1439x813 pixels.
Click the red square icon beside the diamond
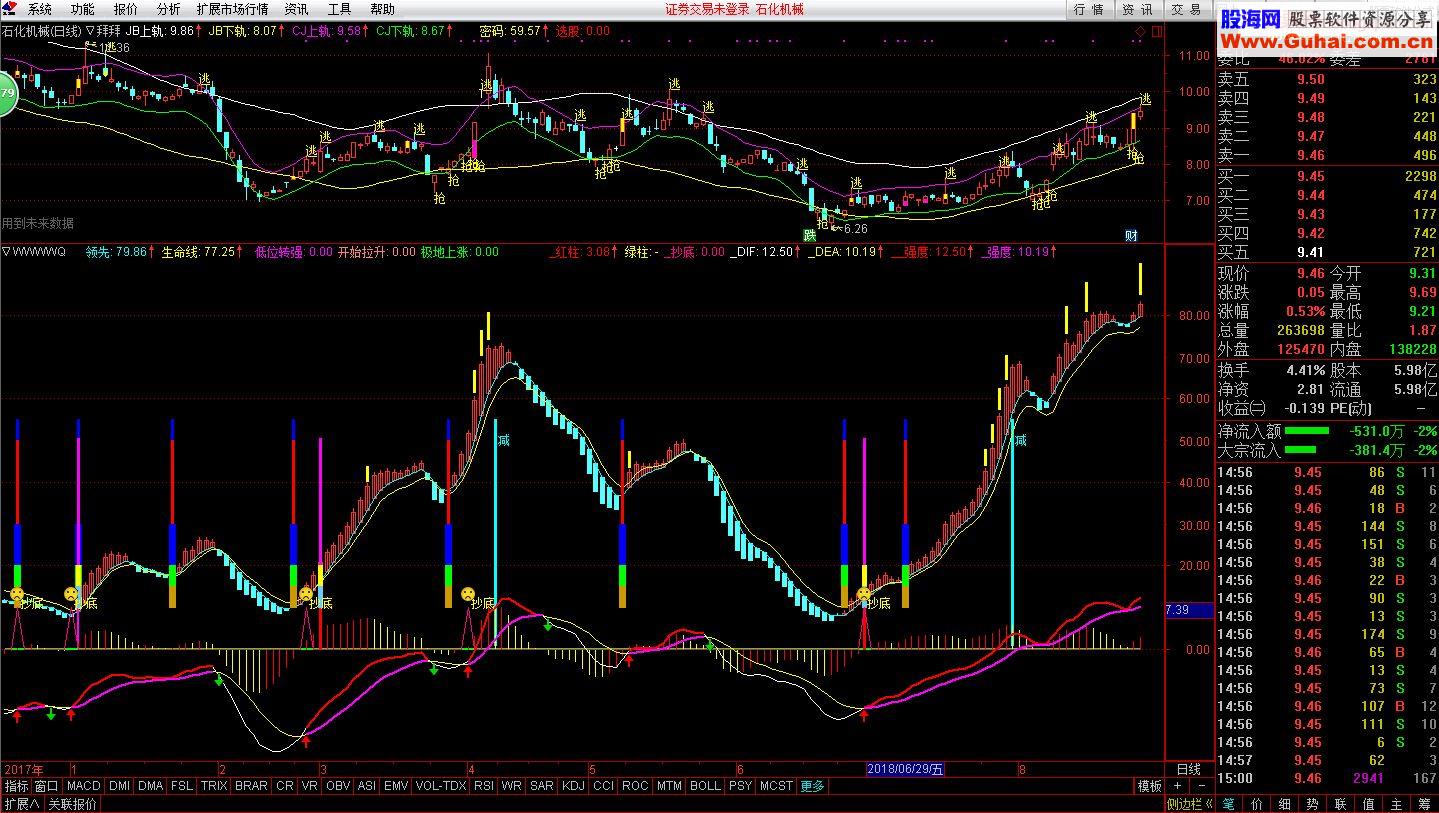tap(1157, 32)
